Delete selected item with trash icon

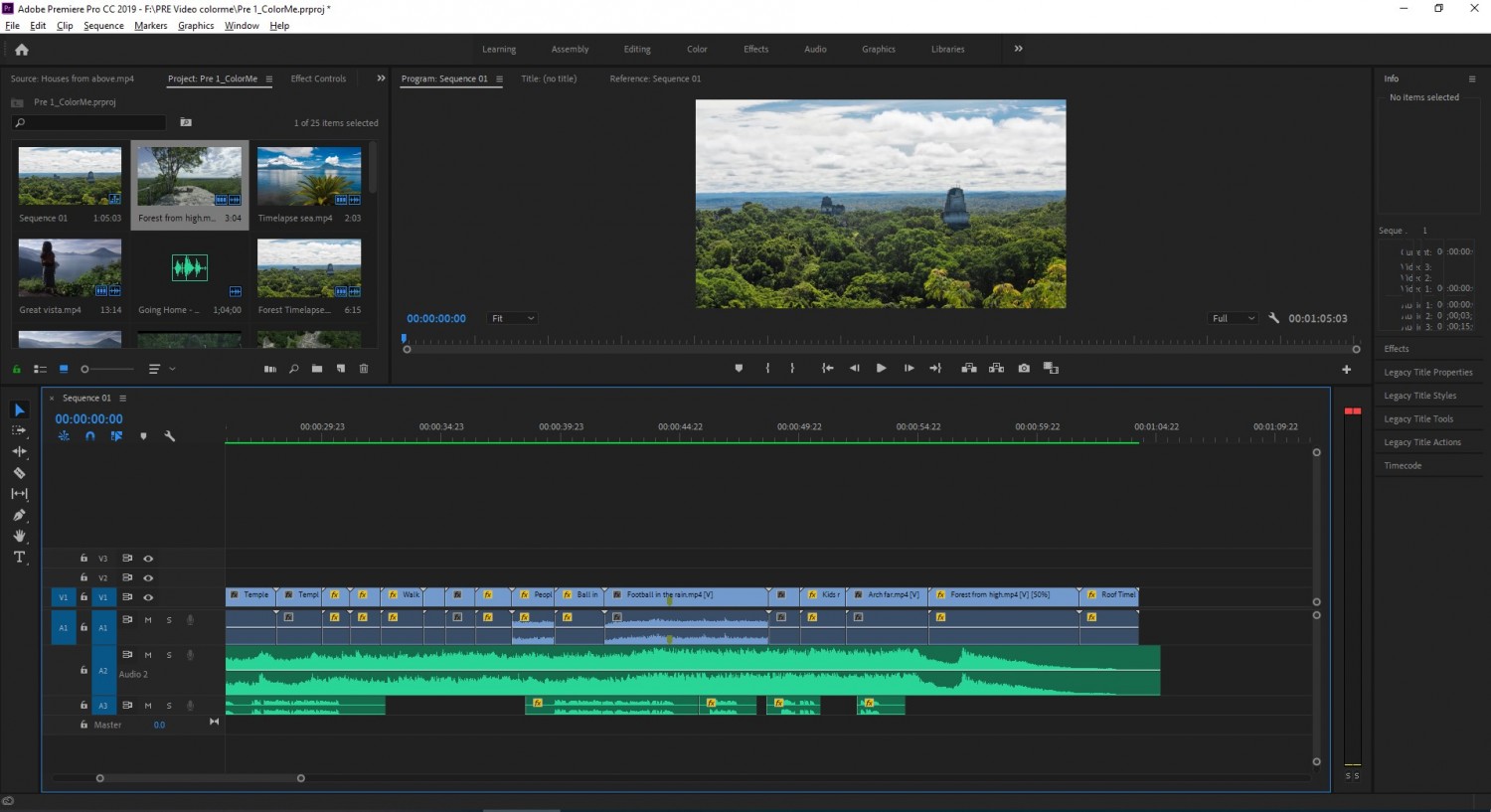pos(364,369)
